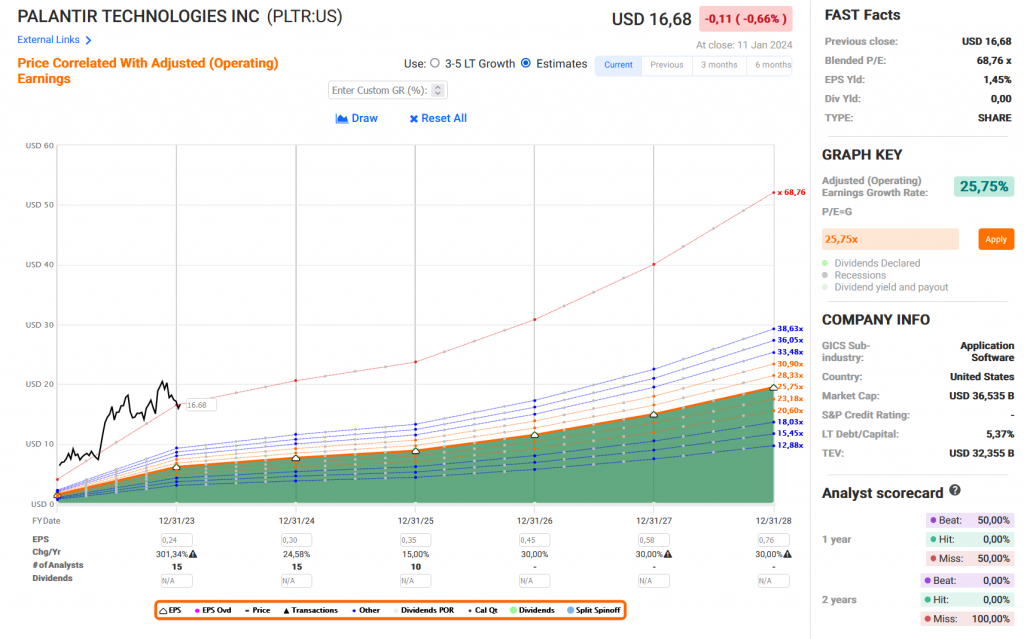Toggle Recessions in the Graph Key
The height and width of the screenshot is (639, 1024).
[825, 275]
